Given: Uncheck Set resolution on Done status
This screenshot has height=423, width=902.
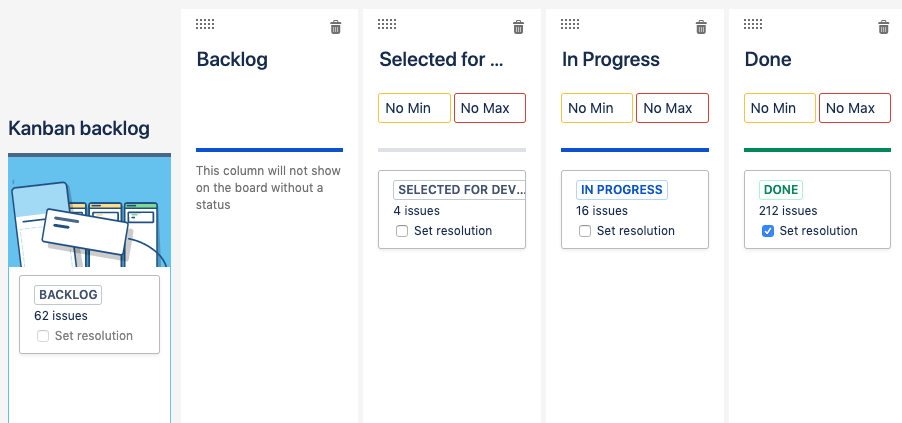Looking at the screenshot, I should point(768,231).
